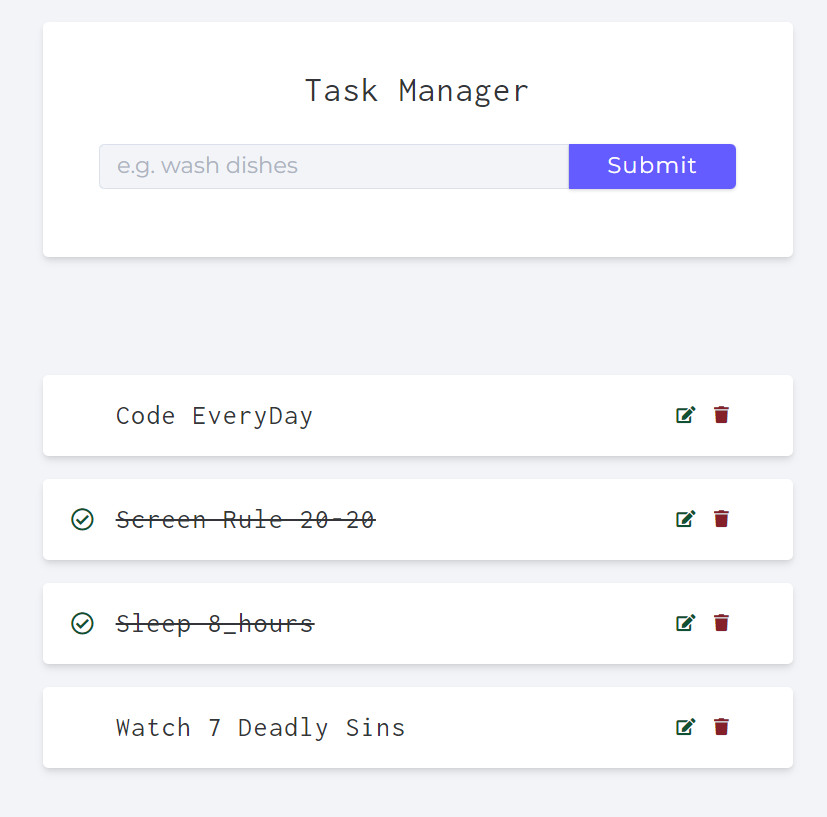Edit the Code EveryDay task
This screenshot has height=817, width=827.
coord(685,415)
